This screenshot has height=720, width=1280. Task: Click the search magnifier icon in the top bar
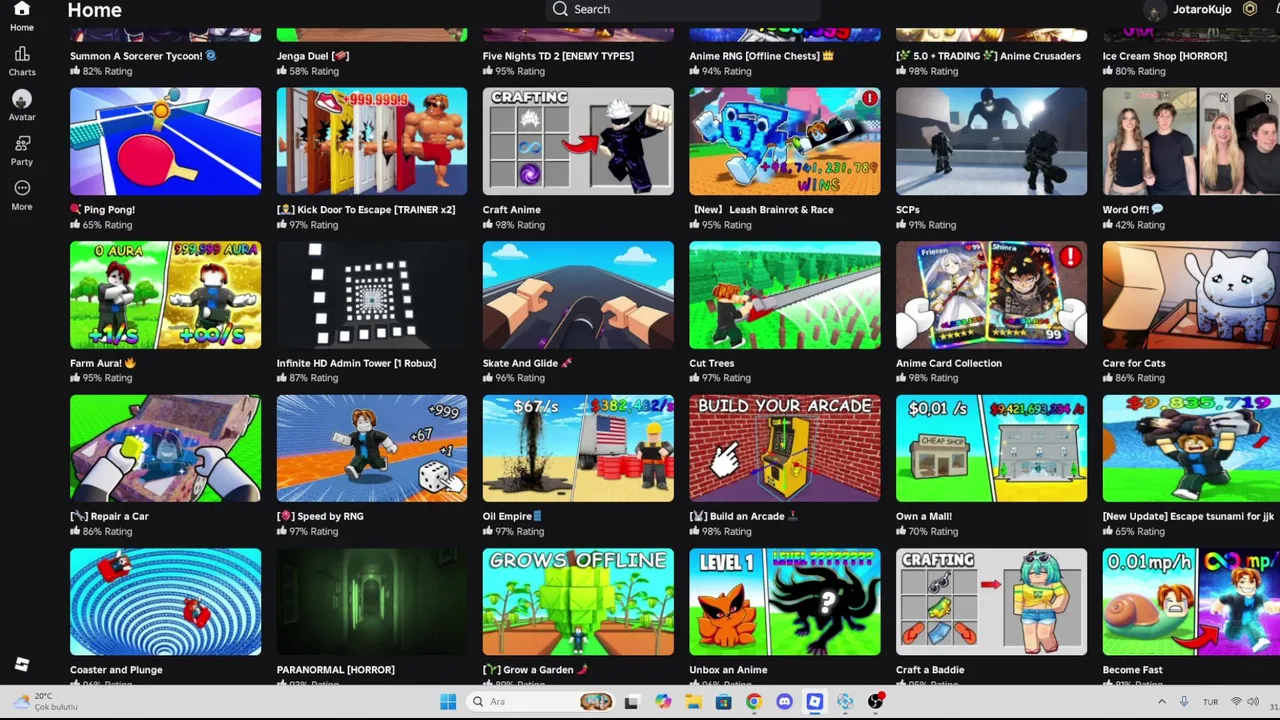560,9
